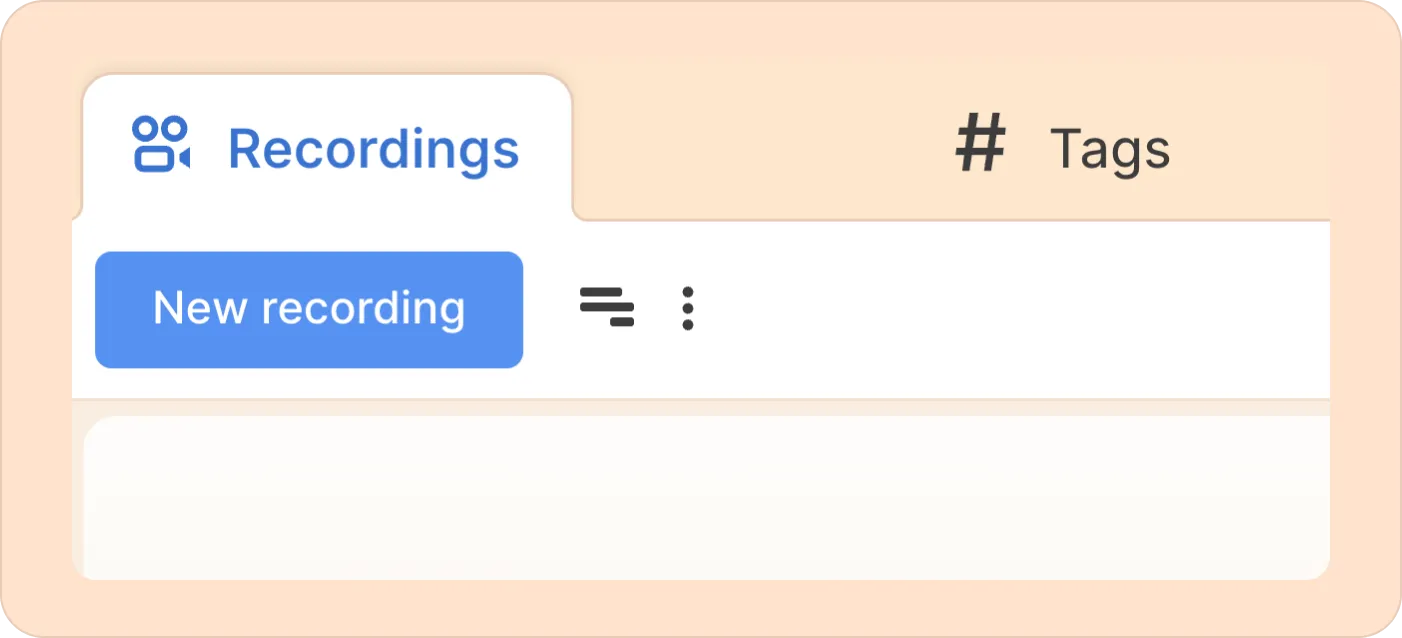Click the blank toolbar area right of kebab menu
This screenshot has height=638, width=1402.
1015,309
